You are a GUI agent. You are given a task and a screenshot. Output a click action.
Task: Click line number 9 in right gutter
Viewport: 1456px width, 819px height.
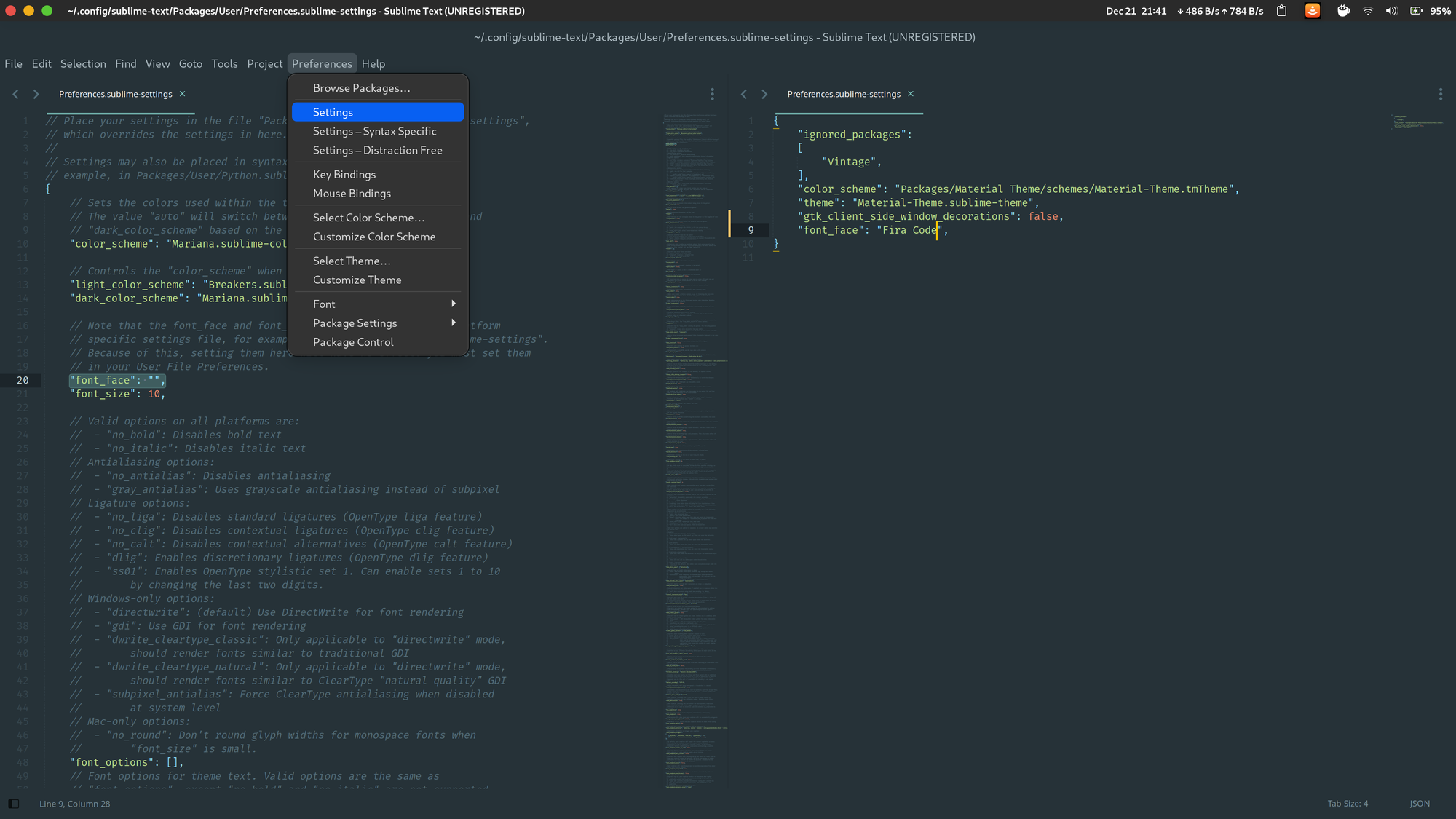click(x=751, y=230)
